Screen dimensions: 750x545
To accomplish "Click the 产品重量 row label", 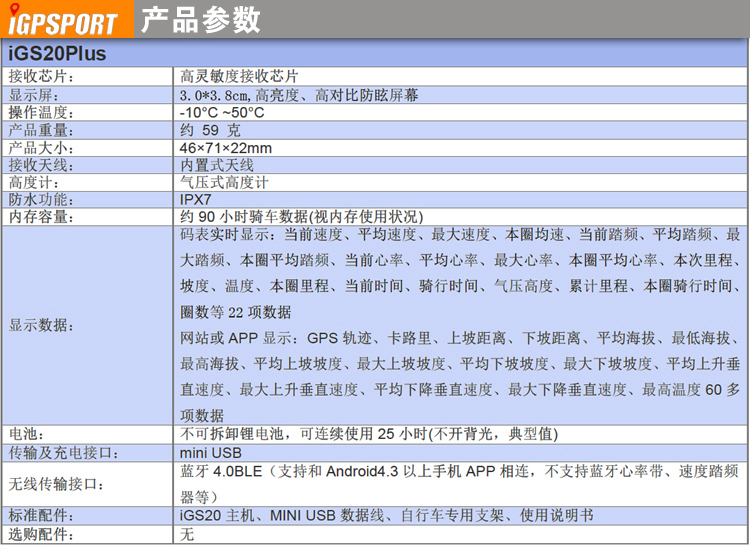I will [41, 130].
